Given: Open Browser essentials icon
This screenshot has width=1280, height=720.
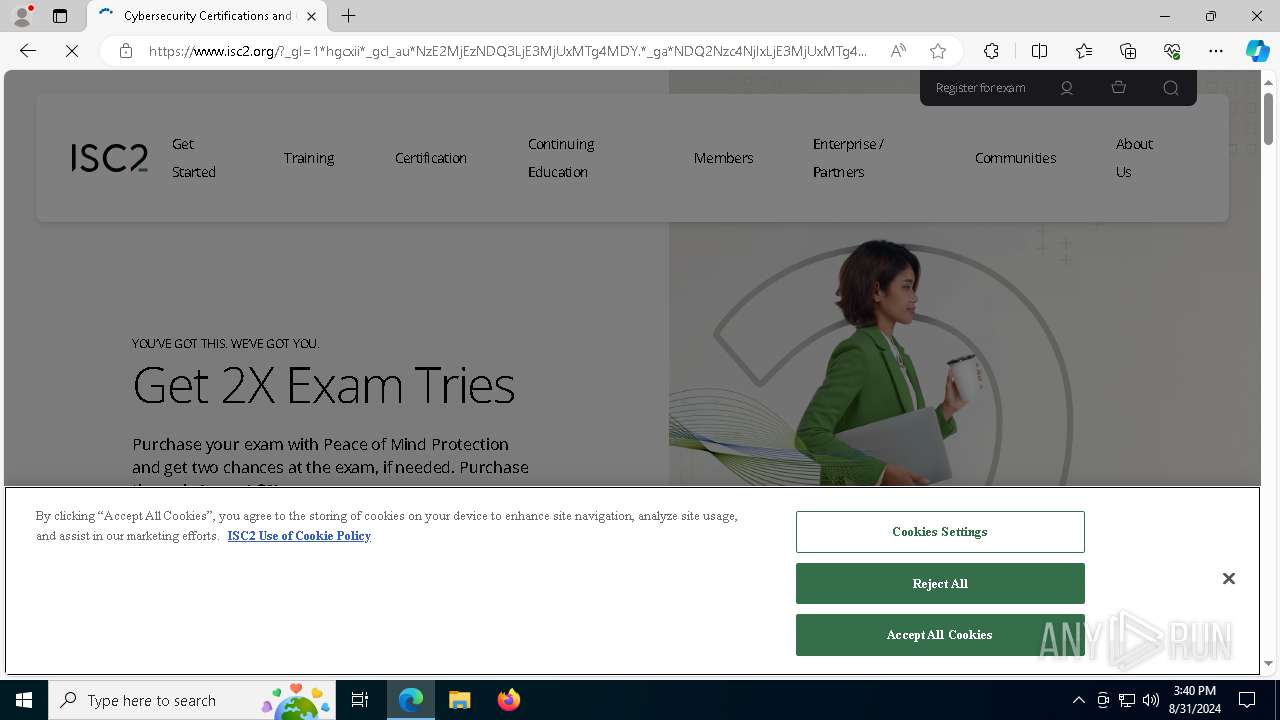Looking at the screenshot, I should click(x=1172, y=51).
